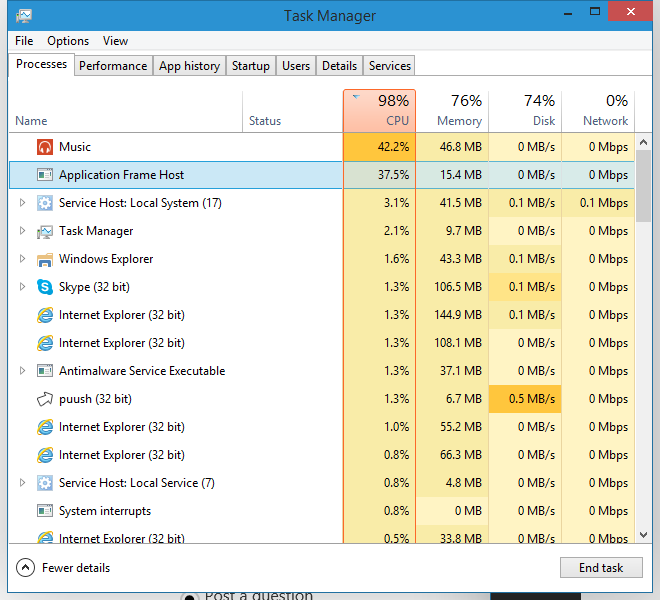Expand the Skype (32 bit) process
Screen dimensions: 660x600
(x=22, y=287)
